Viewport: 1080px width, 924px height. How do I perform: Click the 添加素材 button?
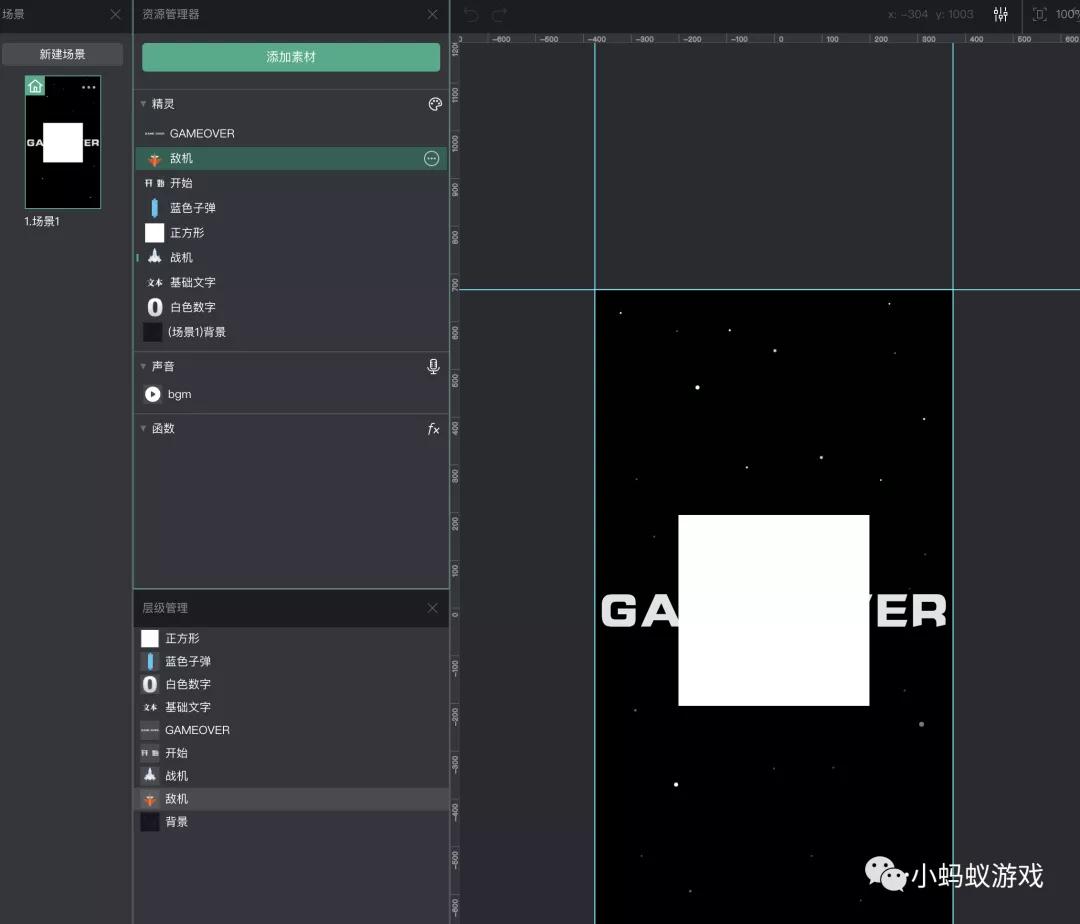click(290, 57)
